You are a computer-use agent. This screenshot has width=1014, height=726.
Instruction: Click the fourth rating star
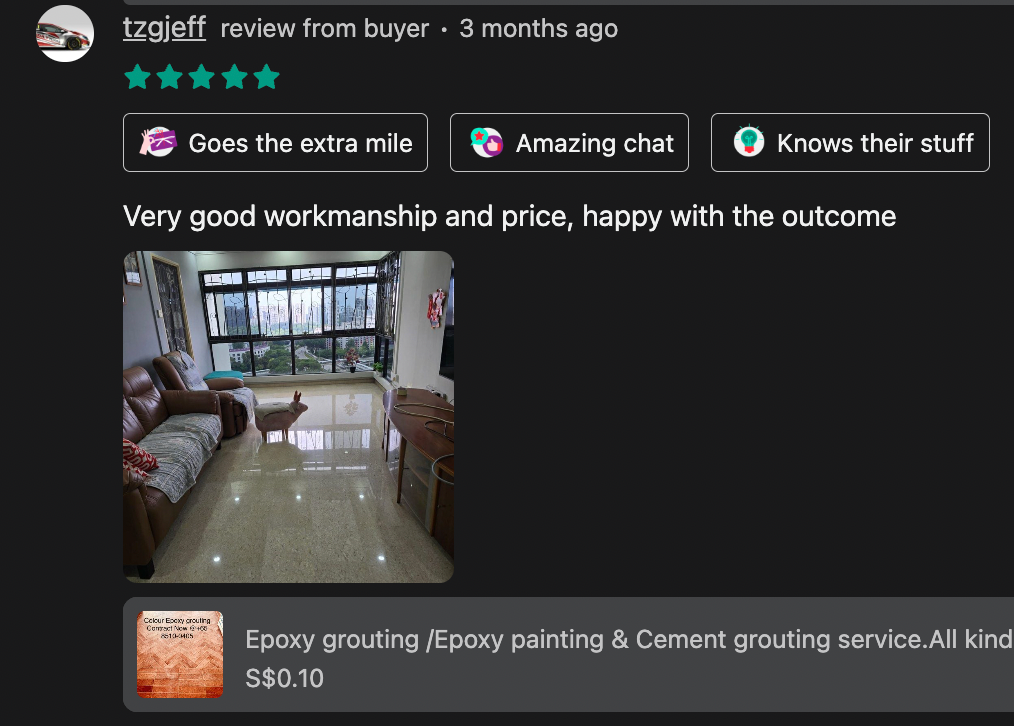234,77
